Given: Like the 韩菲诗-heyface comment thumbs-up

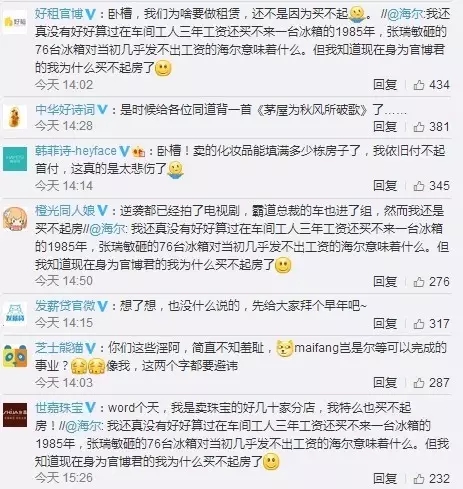Looking at the screenshot, I should pyautogui.click(x=419, y=186).
